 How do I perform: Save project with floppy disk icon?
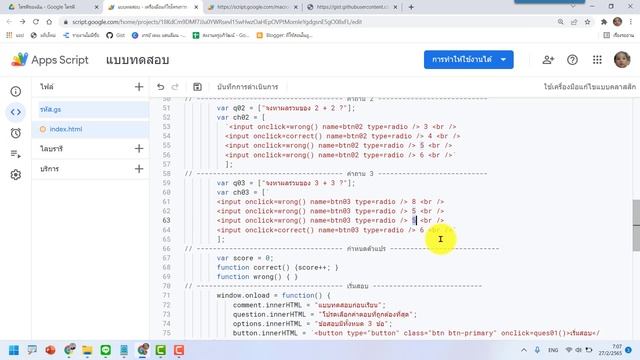pyautogui.click(x=197, y=87)
